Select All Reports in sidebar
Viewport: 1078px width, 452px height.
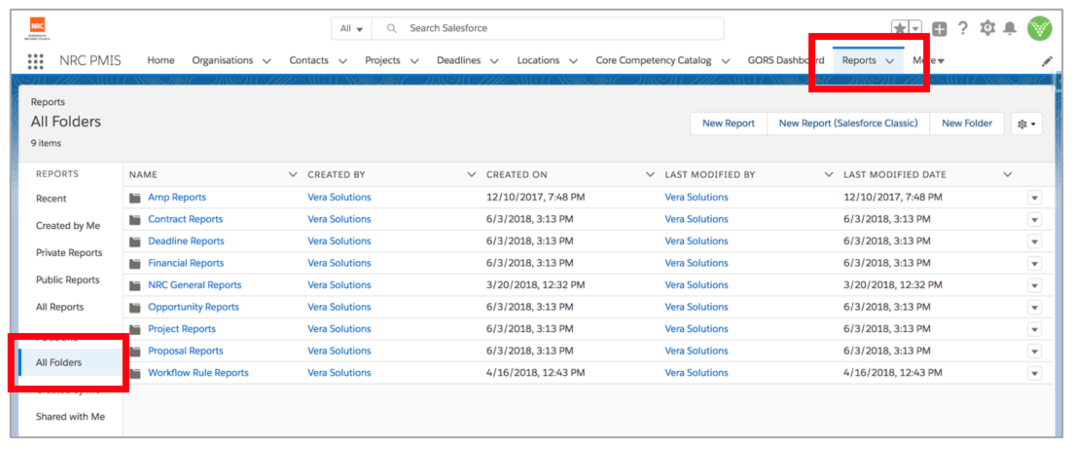coord(60,307)
